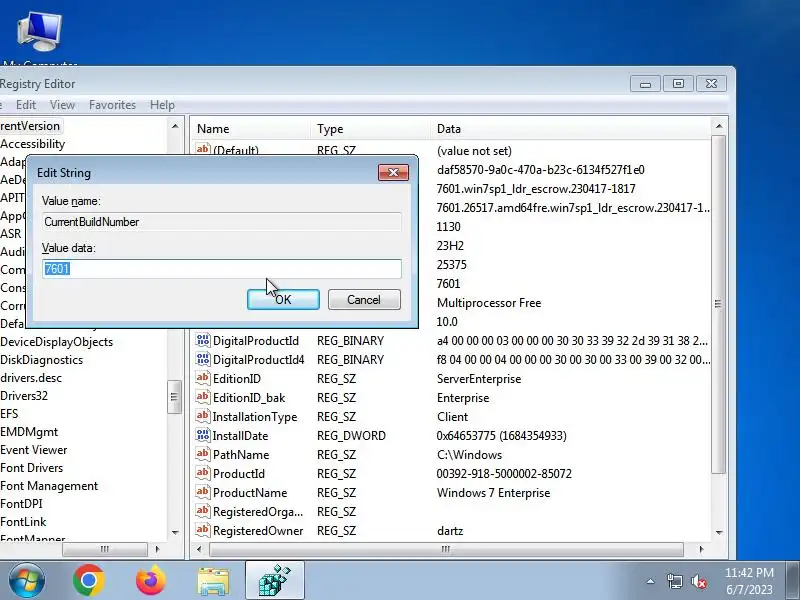Open the My Computer desktop icon

click(x=39, y=33)
